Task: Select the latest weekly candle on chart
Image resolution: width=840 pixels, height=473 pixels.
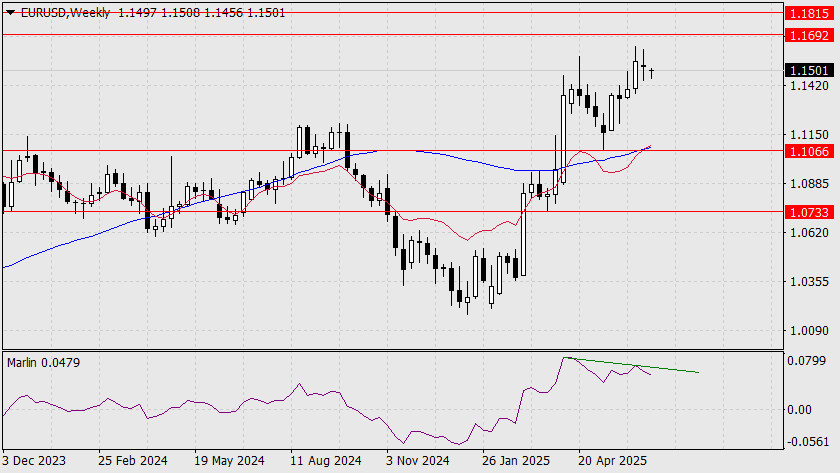Action: pyautogui.click(x=651, y=72)
